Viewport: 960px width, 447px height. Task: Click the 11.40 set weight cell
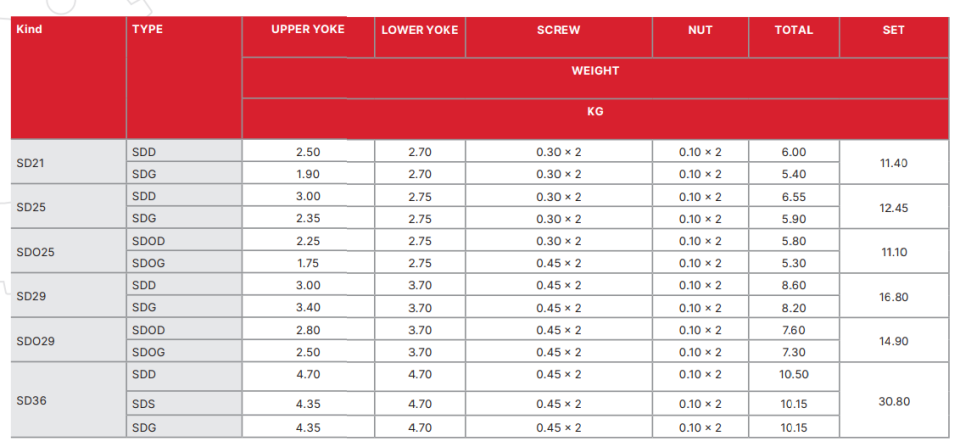tap(893, 163)
